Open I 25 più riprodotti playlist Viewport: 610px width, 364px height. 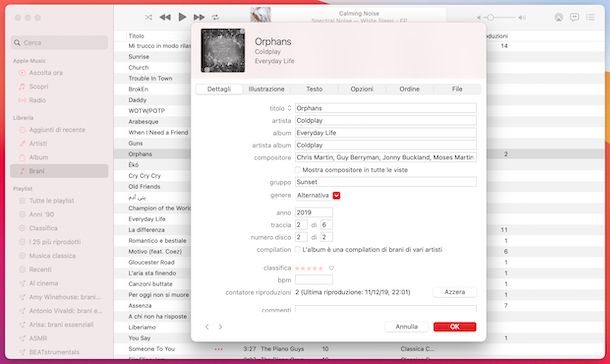54,242
